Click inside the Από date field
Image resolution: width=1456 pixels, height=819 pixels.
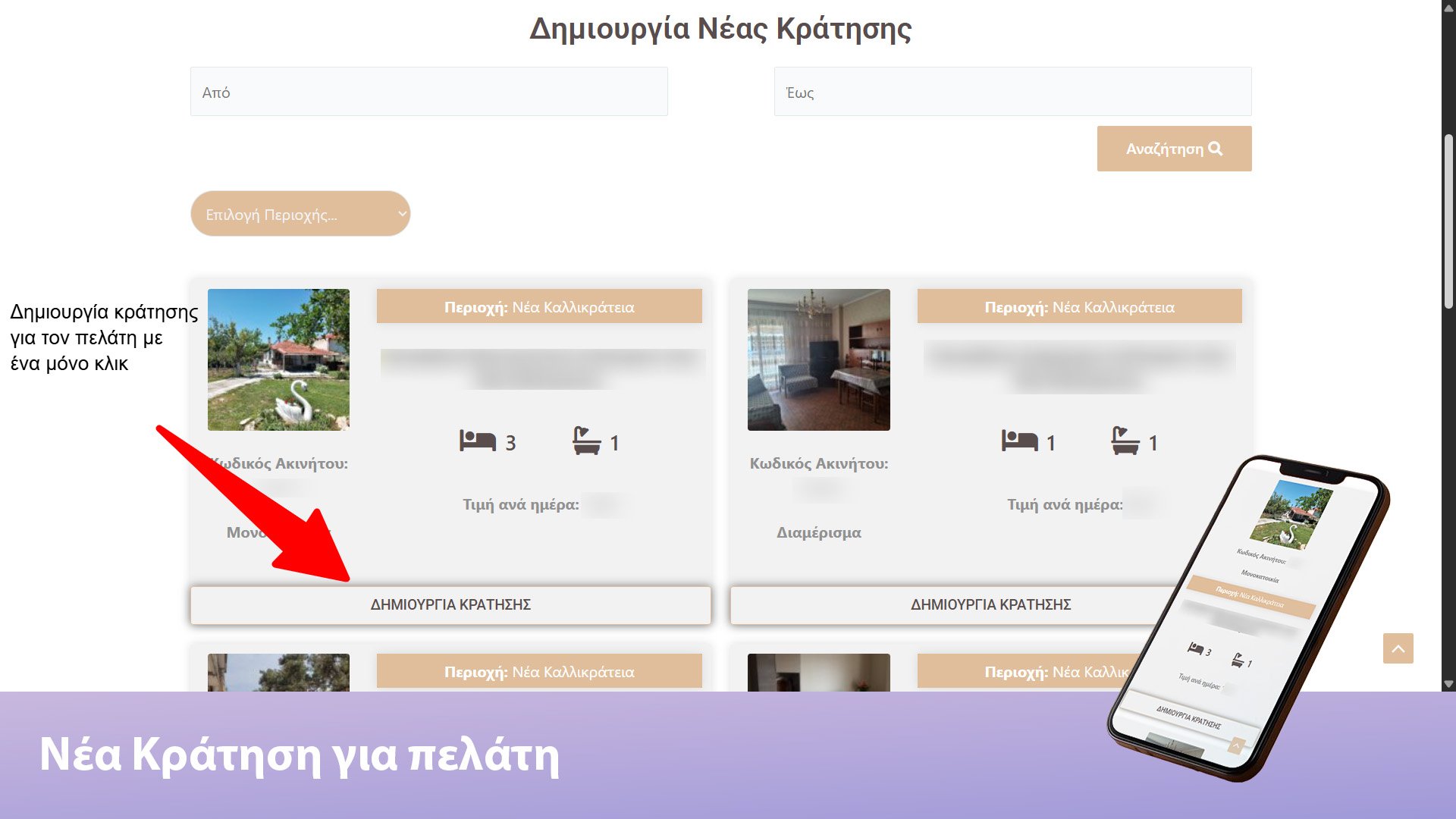pos(428,91)
